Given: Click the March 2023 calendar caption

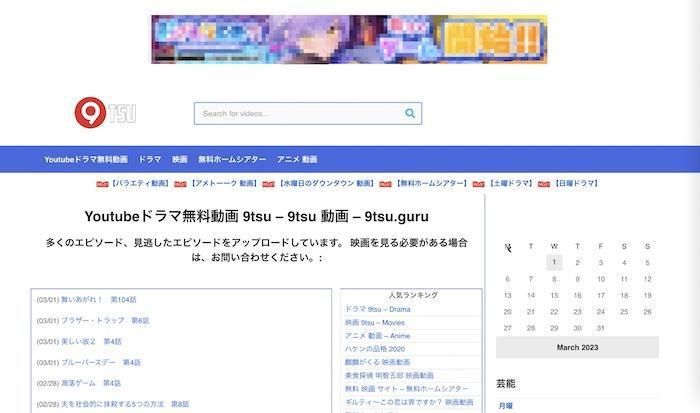Looking at the screenshot, I should click(577, 347).
